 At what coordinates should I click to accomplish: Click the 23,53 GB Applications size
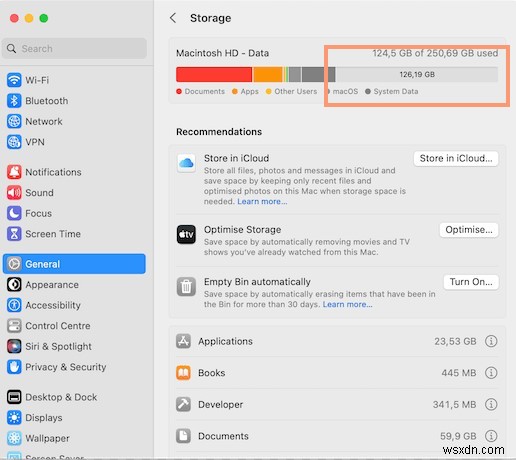(455, 341)
